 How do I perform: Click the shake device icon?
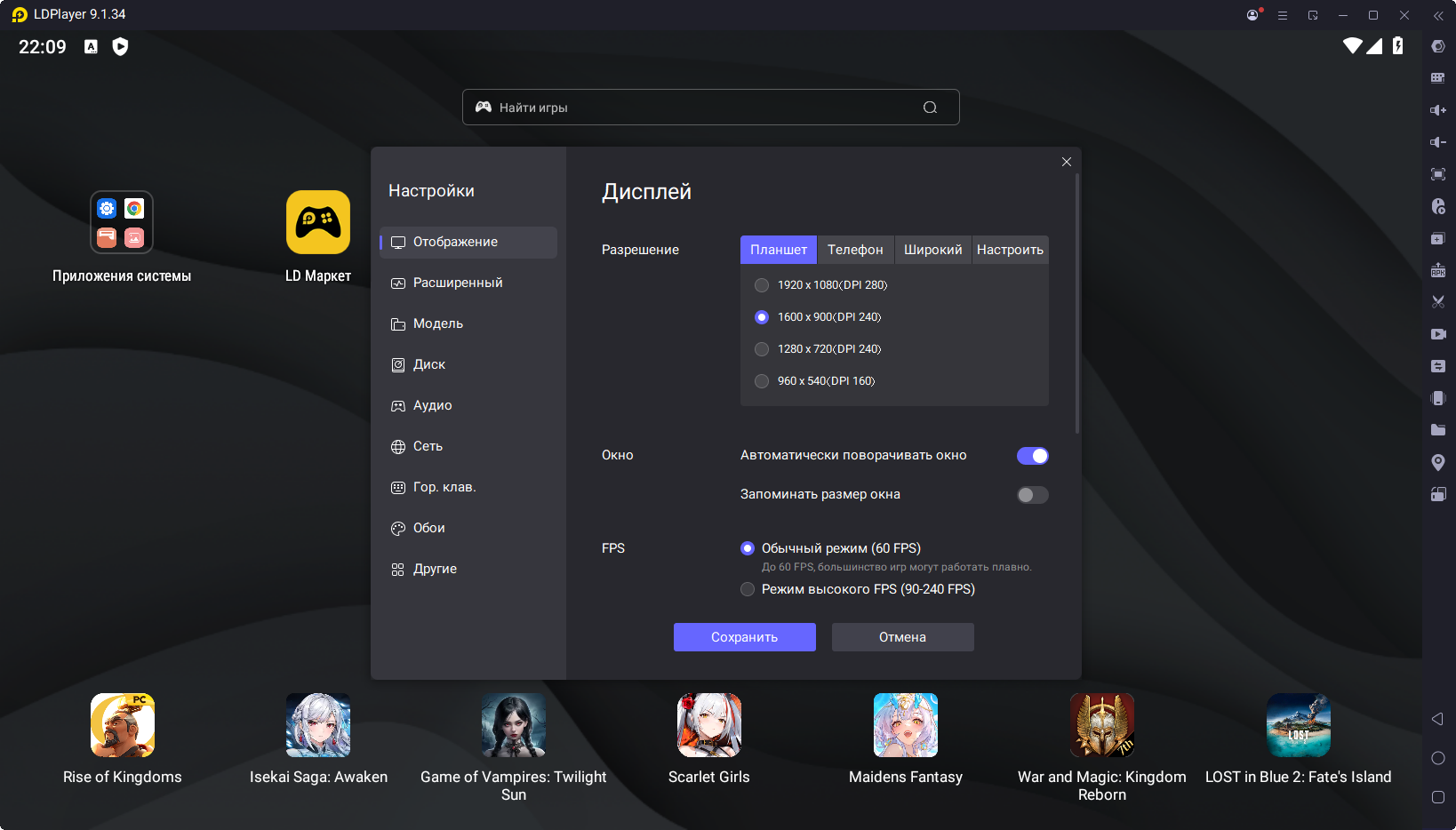tap(1437, 398)
